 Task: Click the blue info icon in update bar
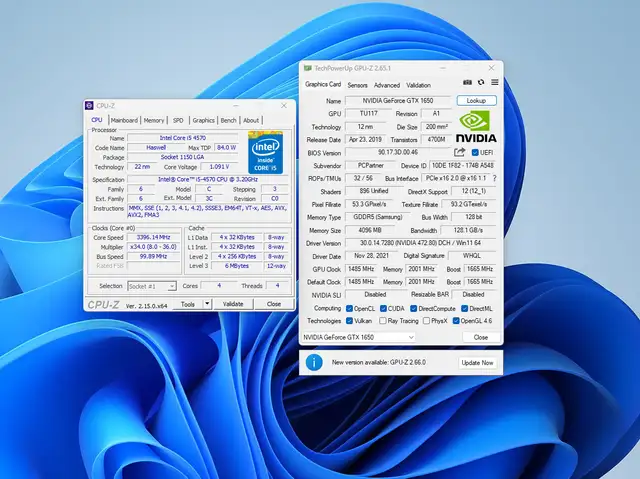(x=314, y=362)
